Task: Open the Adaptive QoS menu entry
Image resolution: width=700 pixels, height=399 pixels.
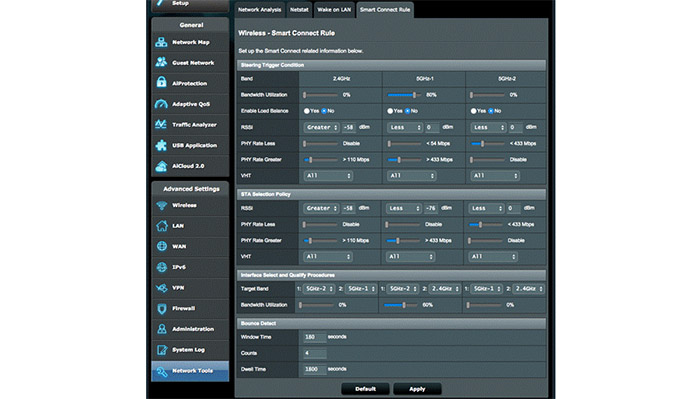Action: (191, 104)
